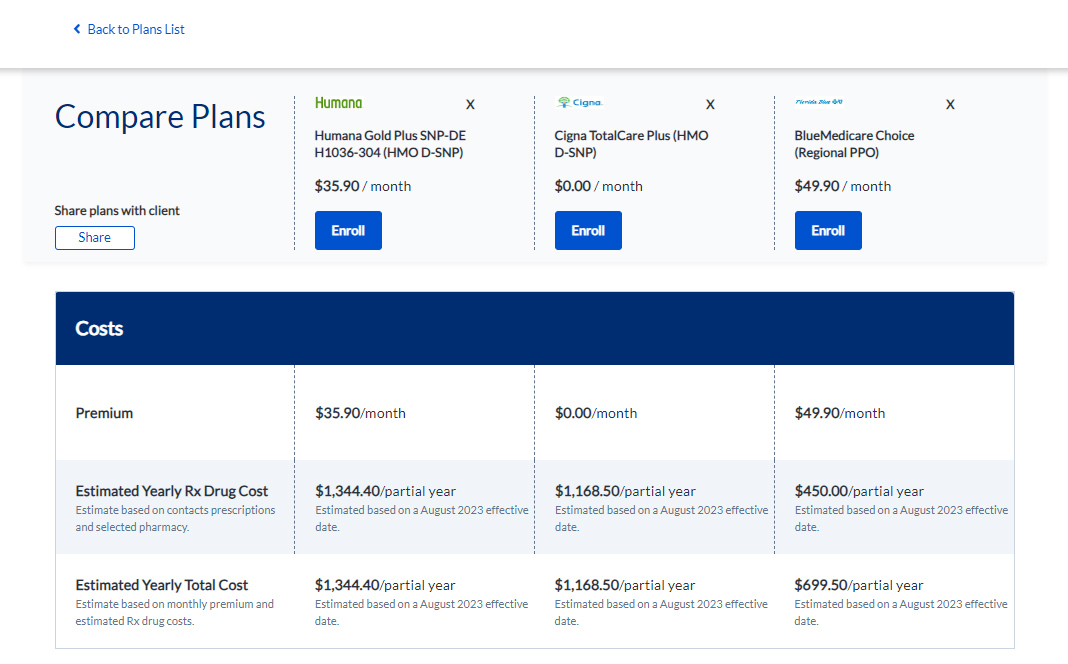Click the back chevron arrow icon
Screen dimensions: 1068x664
(x=77, y=29)
